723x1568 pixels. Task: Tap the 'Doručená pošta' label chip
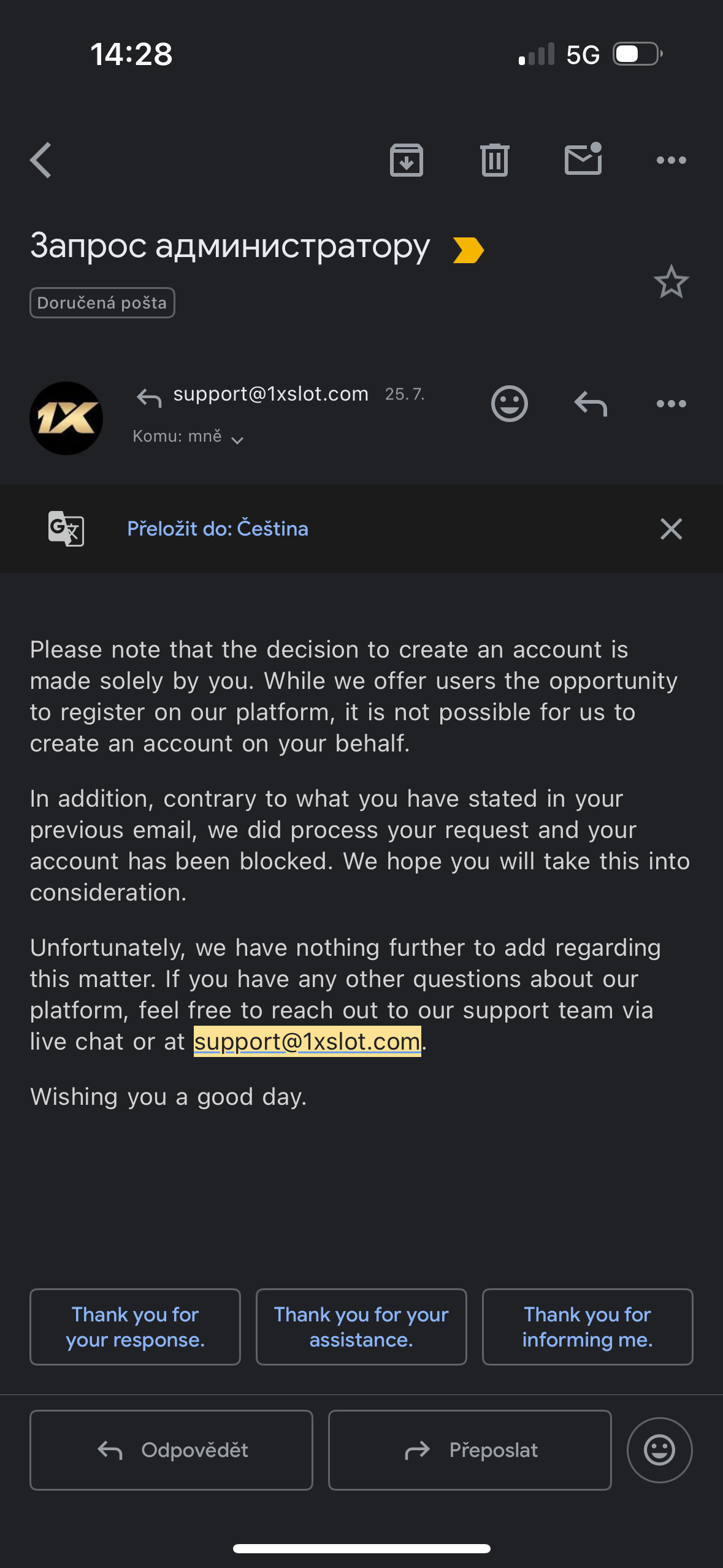click(102, 303)
